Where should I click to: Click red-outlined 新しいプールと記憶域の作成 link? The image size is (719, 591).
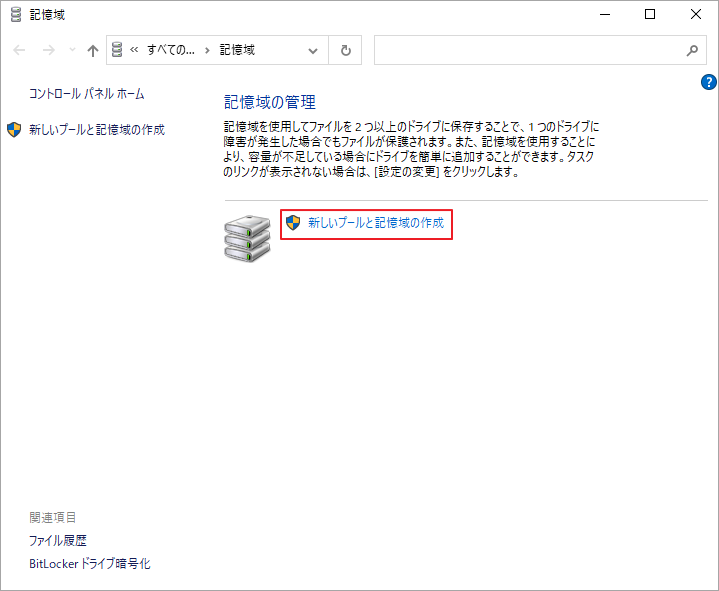click(375, 223)
